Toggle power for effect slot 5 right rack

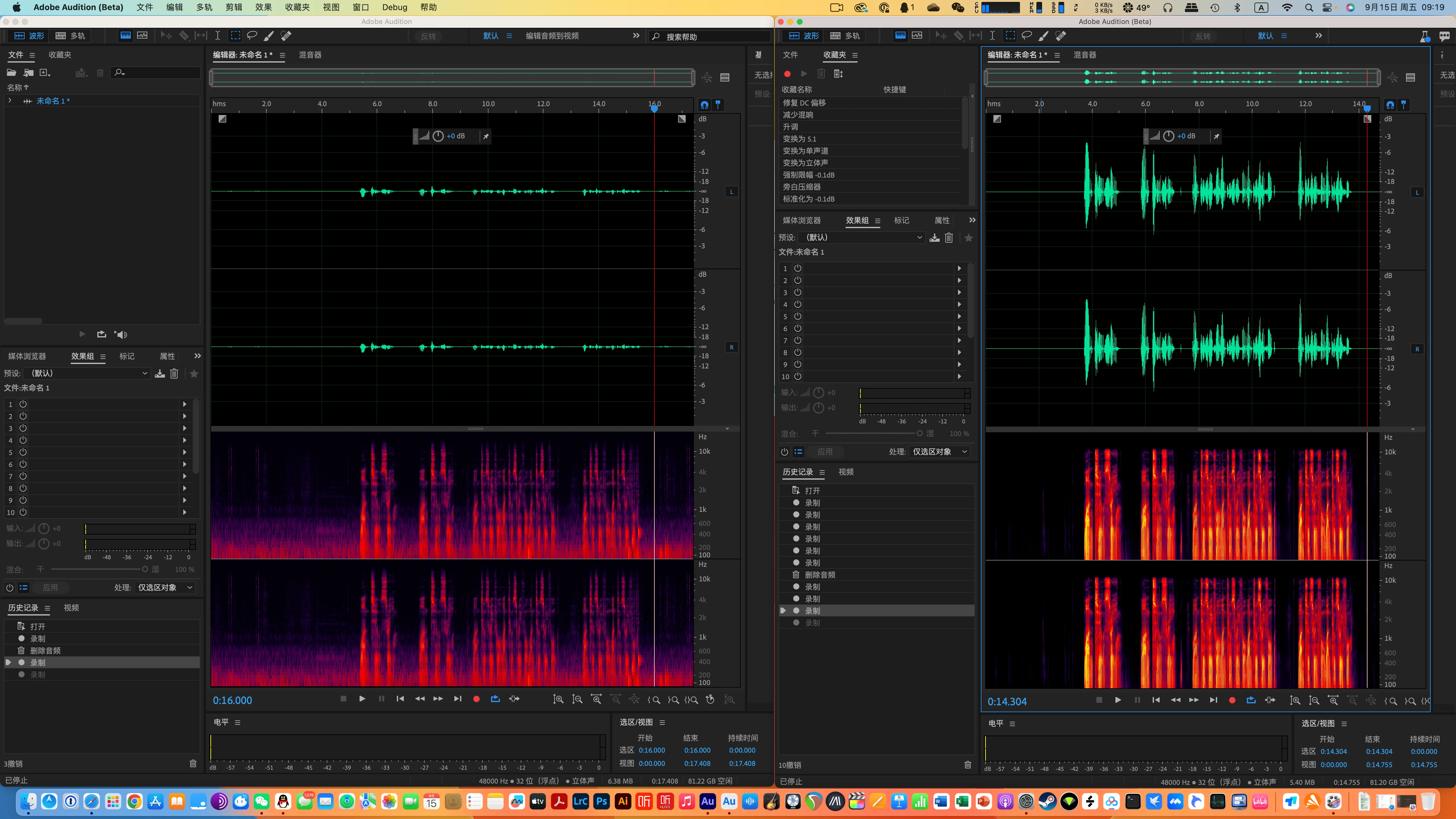(x=798, y=317)
